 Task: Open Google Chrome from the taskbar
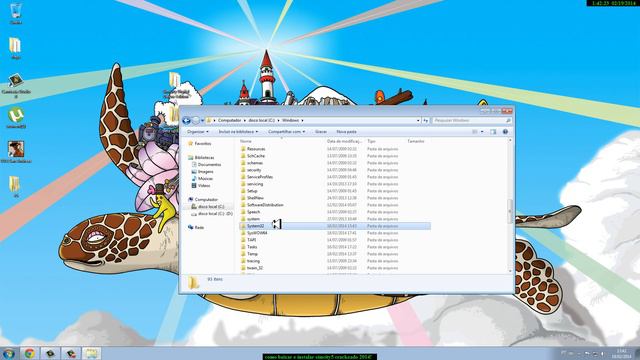point(29,353)
